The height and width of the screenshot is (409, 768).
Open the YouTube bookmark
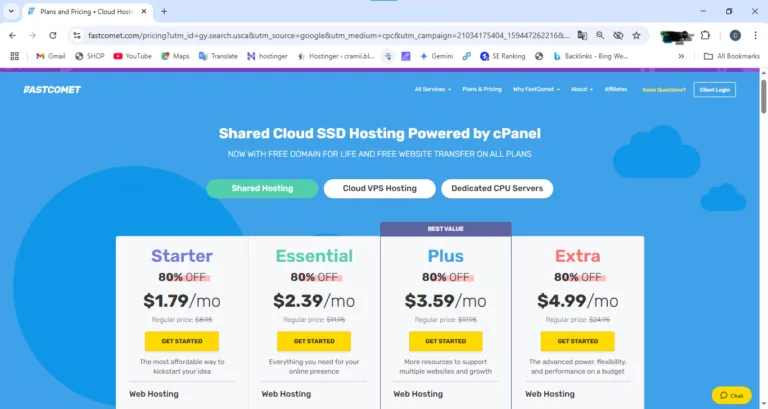(132, 56)
